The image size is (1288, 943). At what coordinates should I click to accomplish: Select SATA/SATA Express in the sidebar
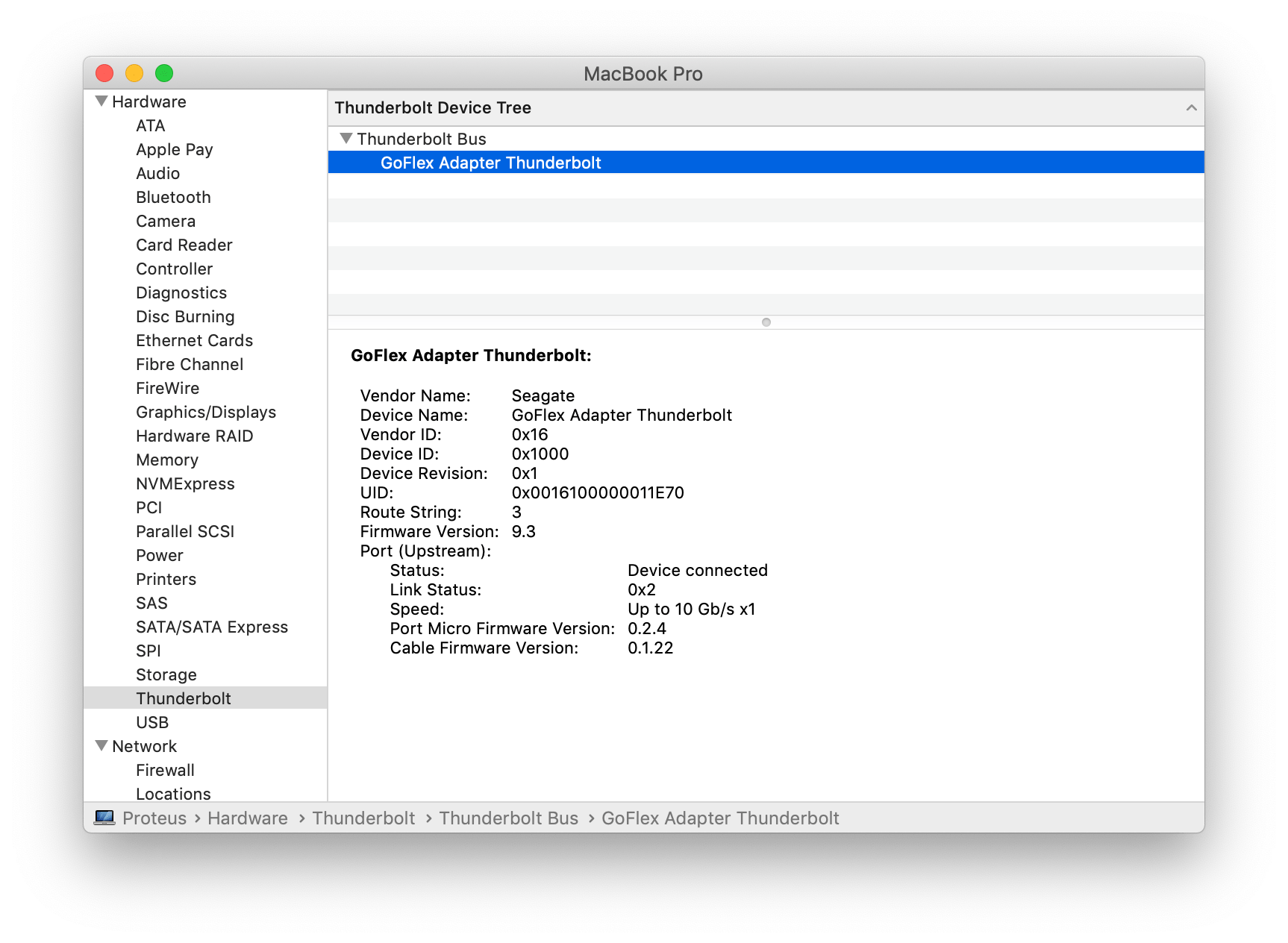coord(212,627)
